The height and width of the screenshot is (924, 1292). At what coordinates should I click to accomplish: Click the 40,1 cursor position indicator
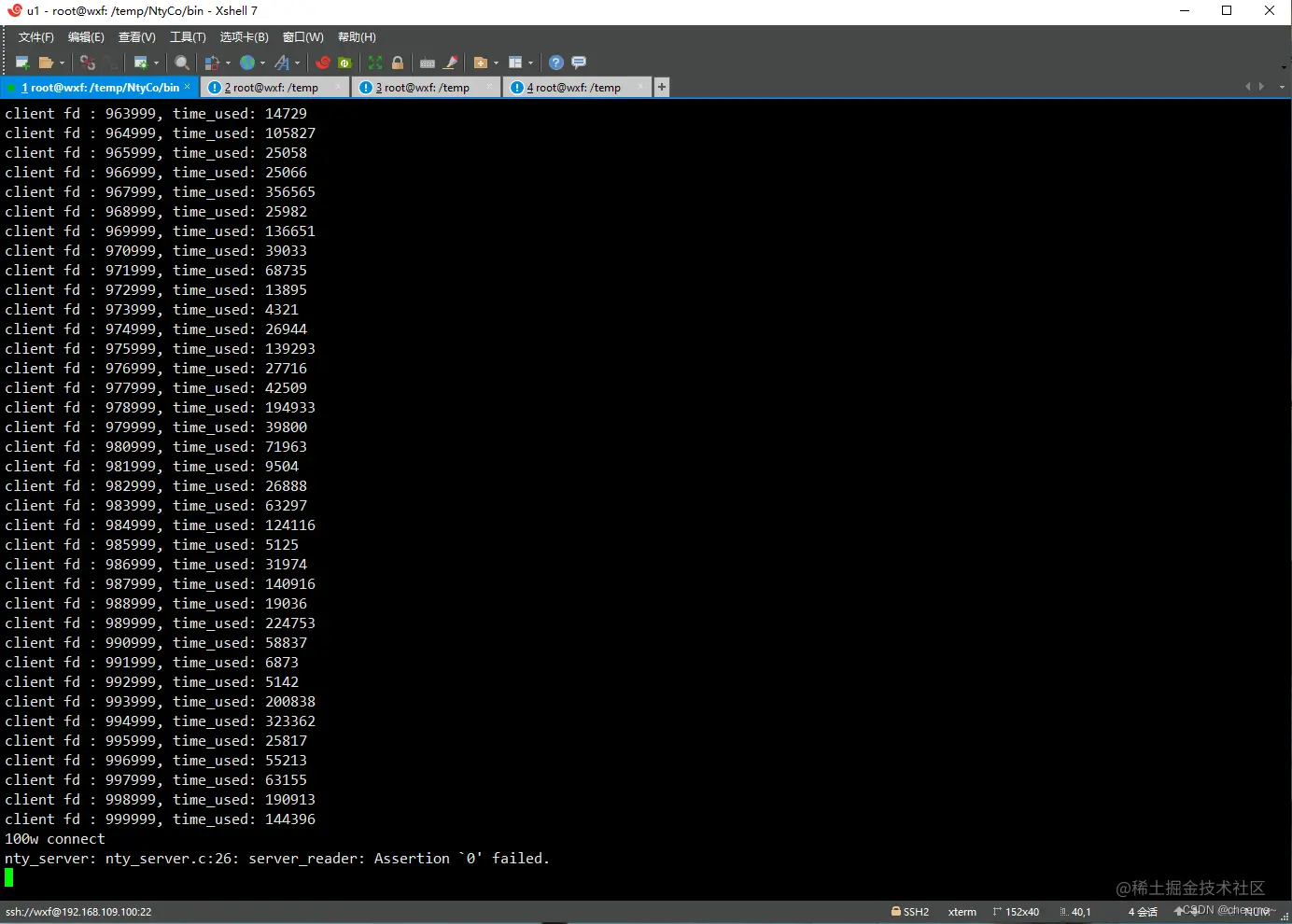1075,912
